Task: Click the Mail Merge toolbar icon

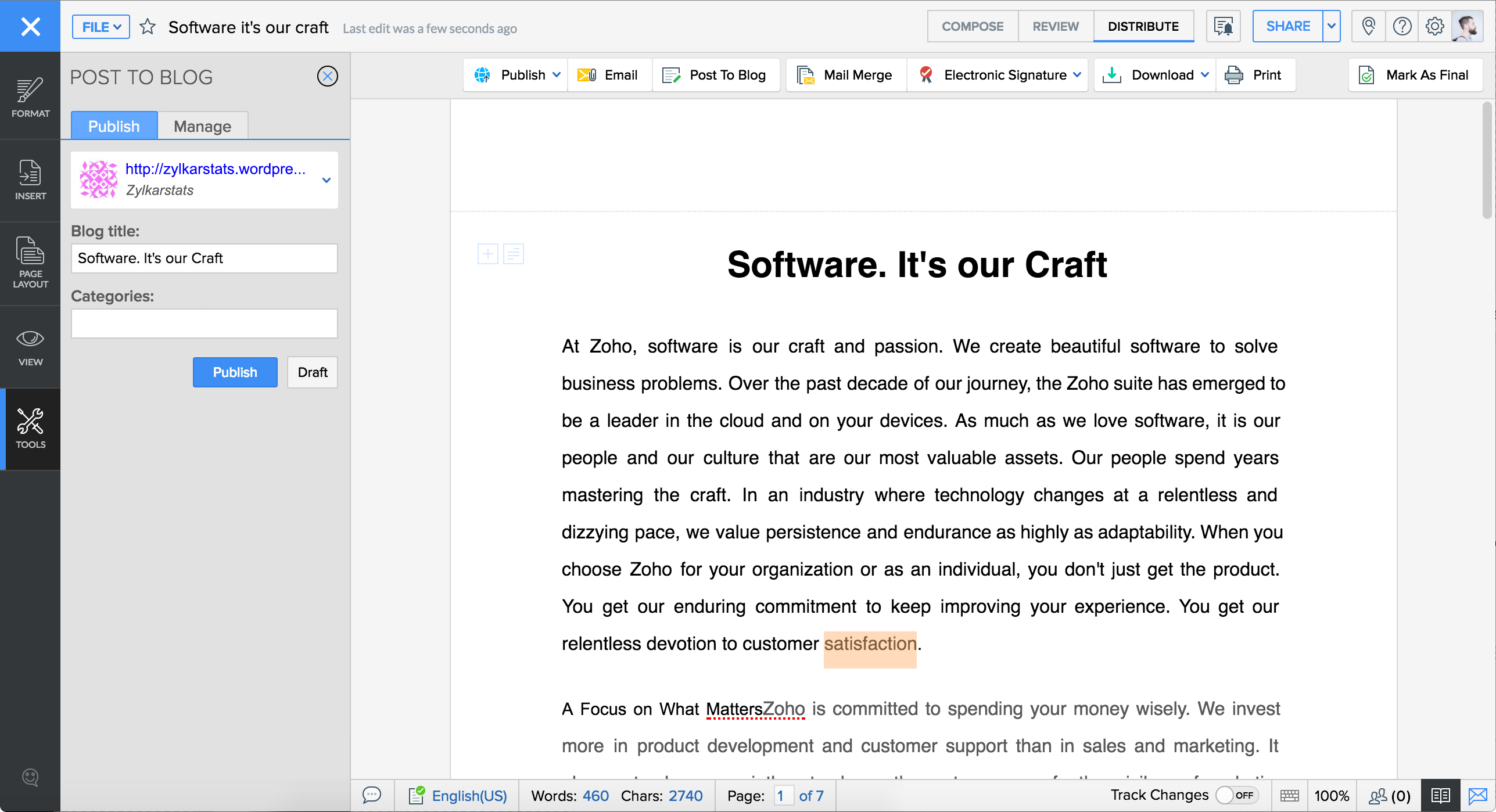Action: 805,75
